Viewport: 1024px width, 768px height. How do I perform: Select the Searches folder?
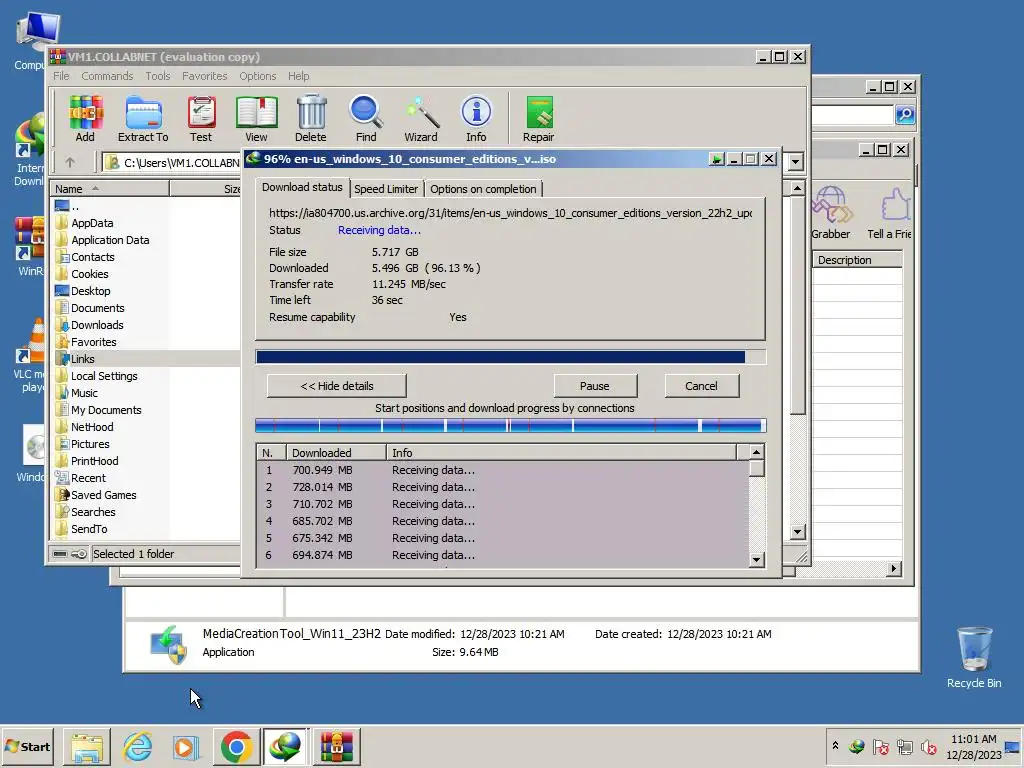pos(93,512)
